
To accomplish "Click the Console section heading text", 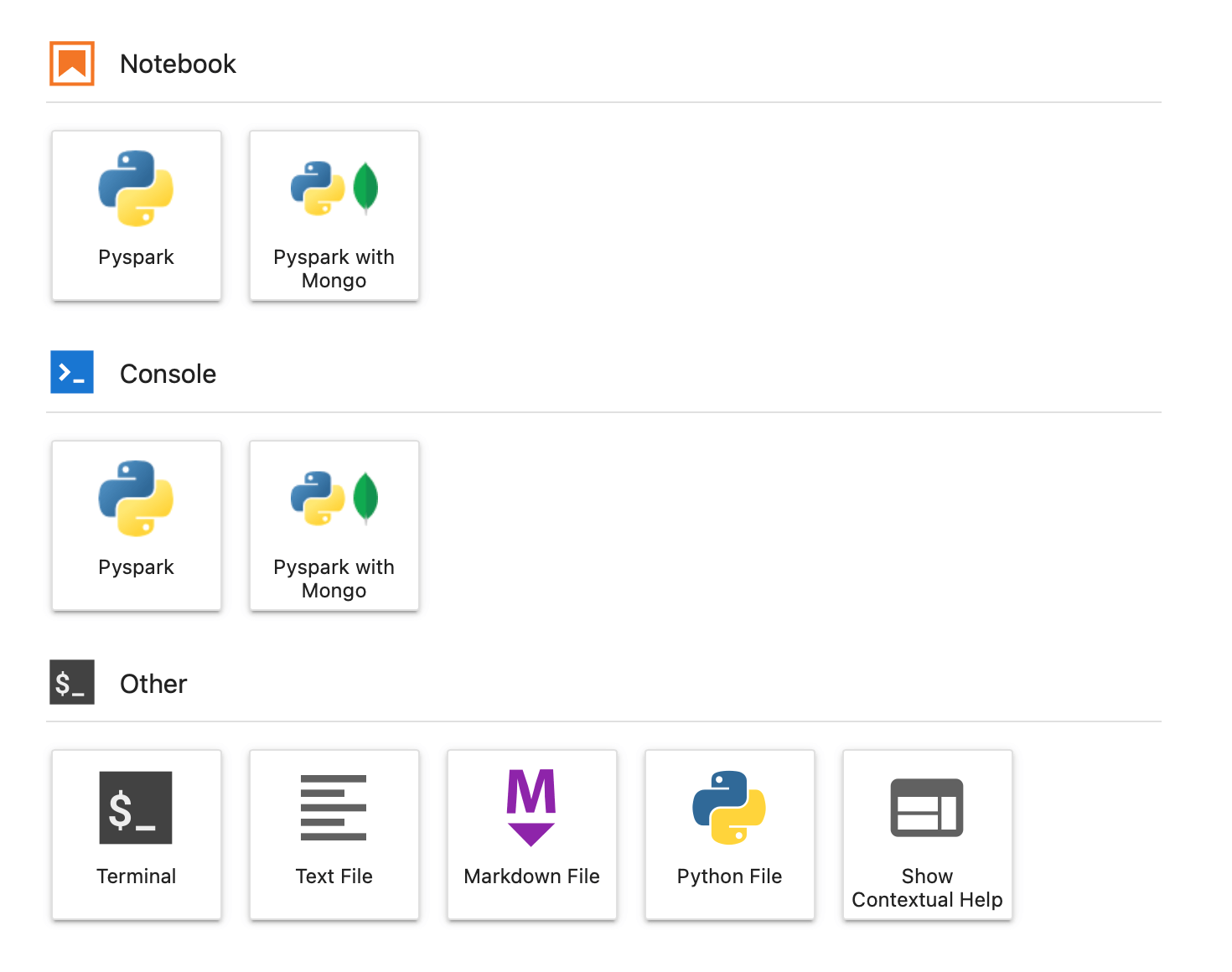I will (168, 374).
